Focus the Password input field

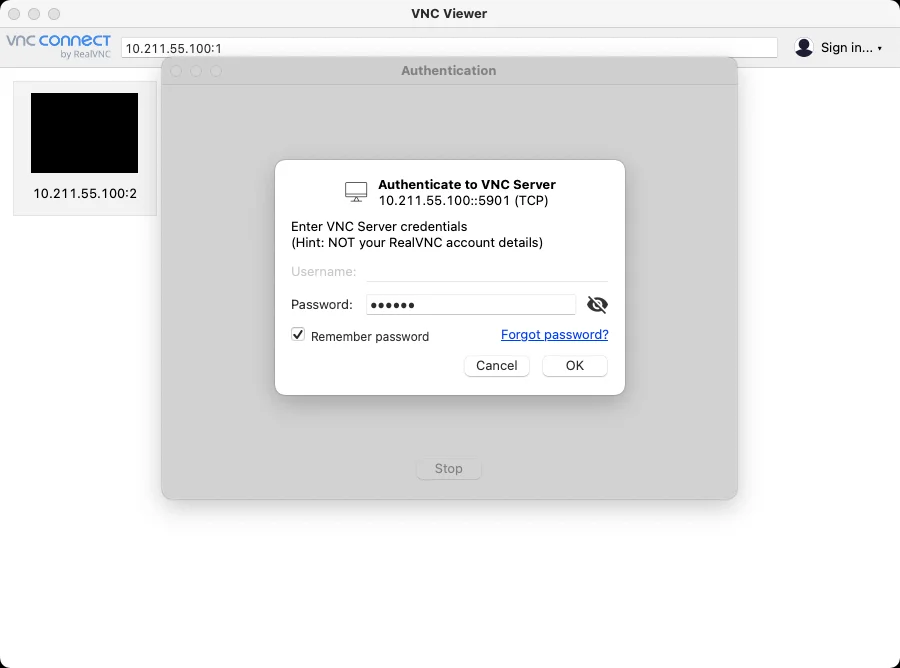point(471,304)
